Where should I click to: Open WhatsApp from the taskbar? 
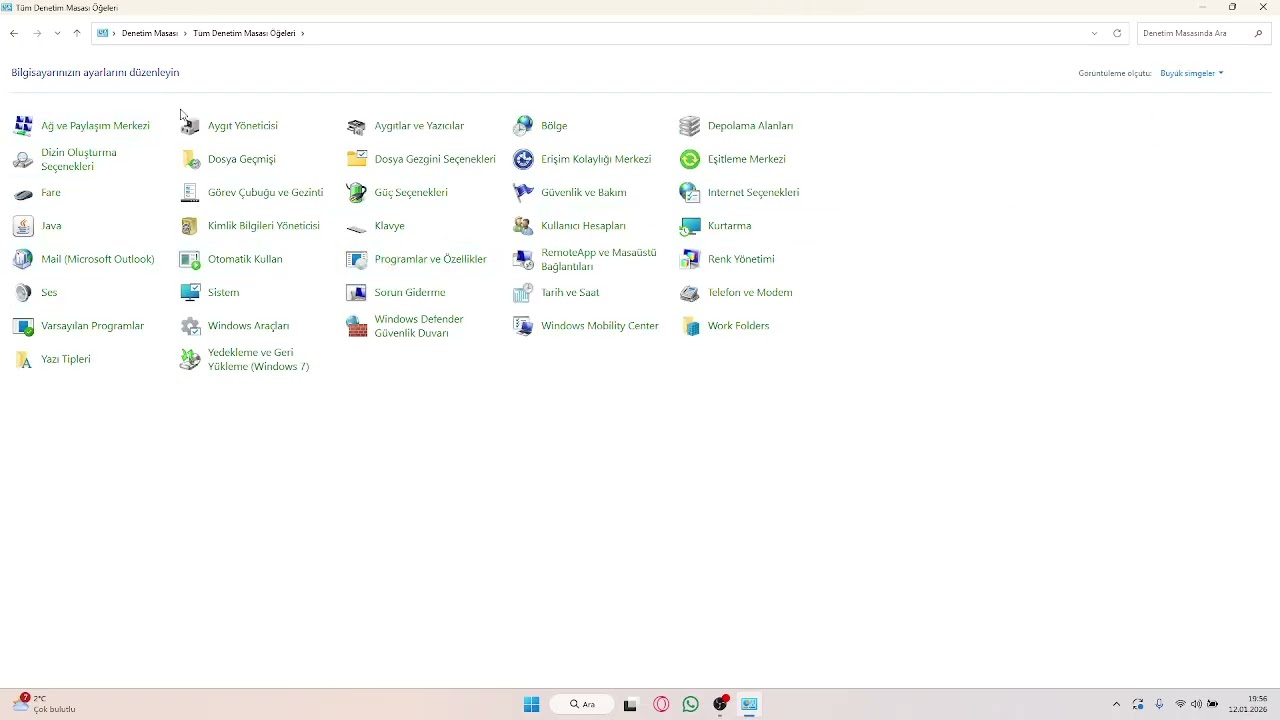[690, 705]
